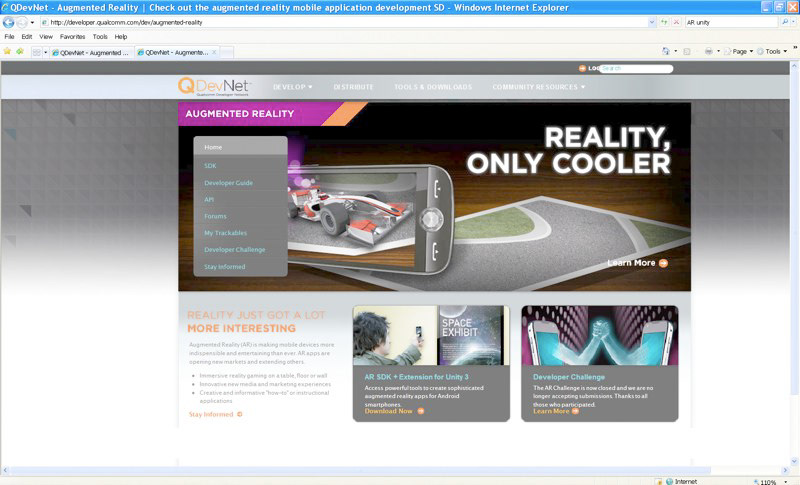Switch to first 'QDevNet - Augmented ...' tab
Image resolution: width=800 pixels, height=485 pixels.
pyautogui.click(x=91, y=53)
